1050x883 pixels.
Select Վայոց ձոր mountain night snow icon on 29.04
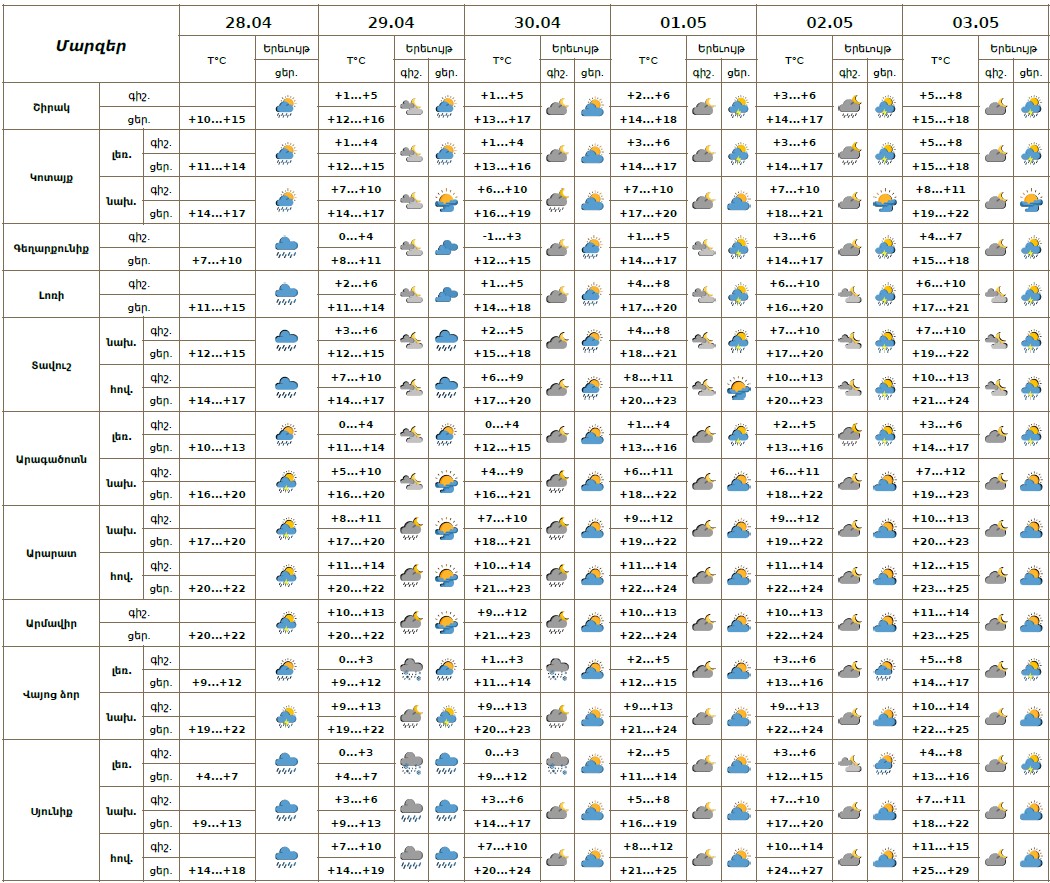coord(411,670)
